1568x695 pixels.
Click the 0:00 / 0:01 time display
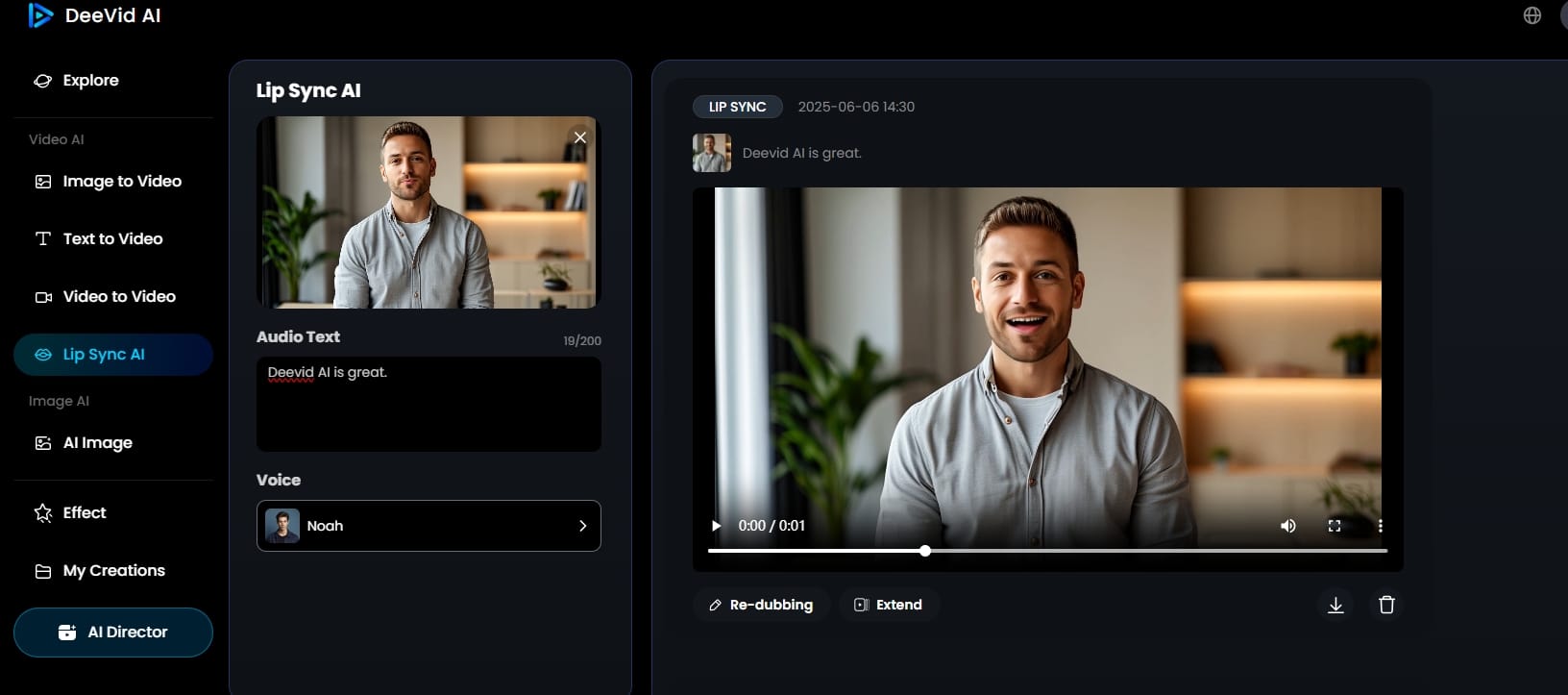coord(772,526)
